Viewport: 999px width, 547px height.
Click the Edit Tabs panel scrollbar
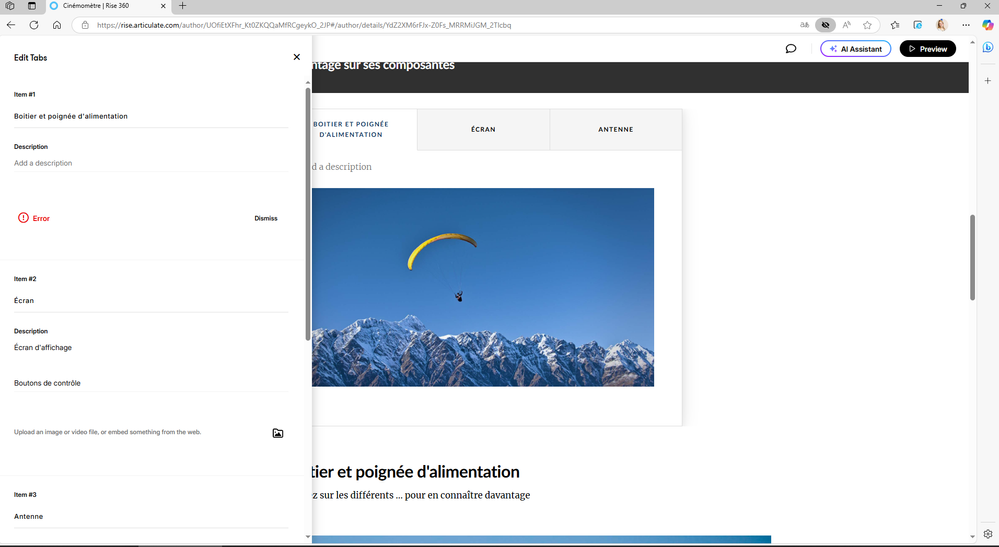click(308, 214)
